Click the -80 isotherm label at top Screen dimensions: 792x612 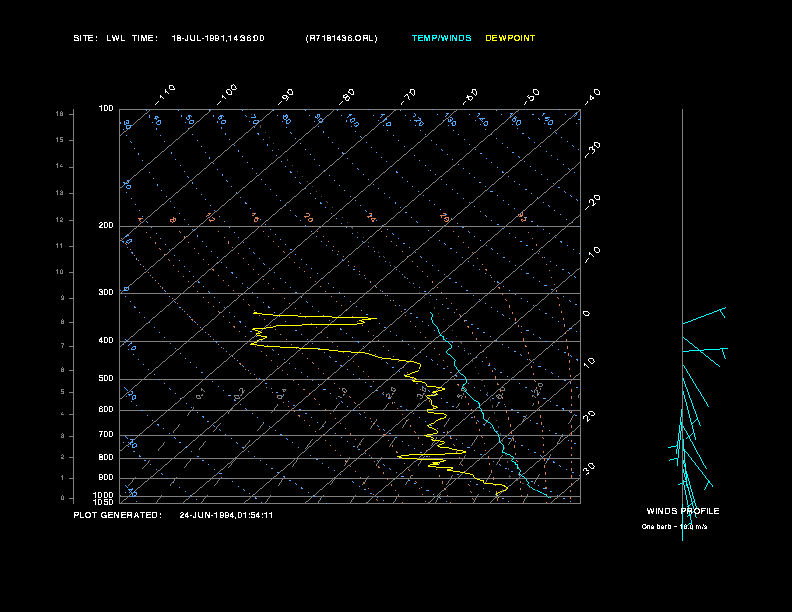[347, 96]
